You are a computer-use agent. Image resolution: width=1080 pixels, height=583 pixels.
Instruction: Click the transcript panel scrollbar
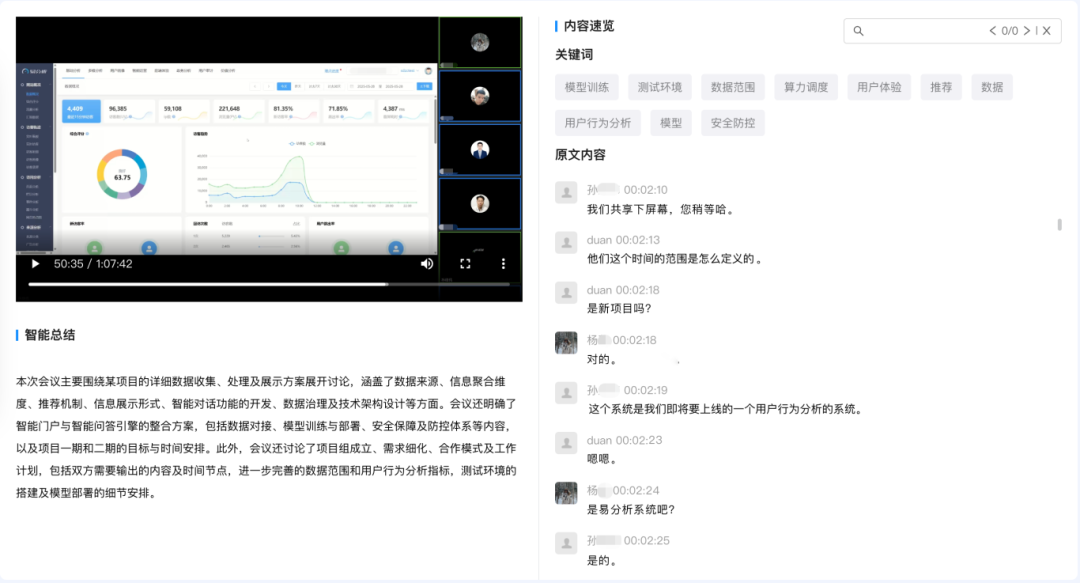point(1059,225)
